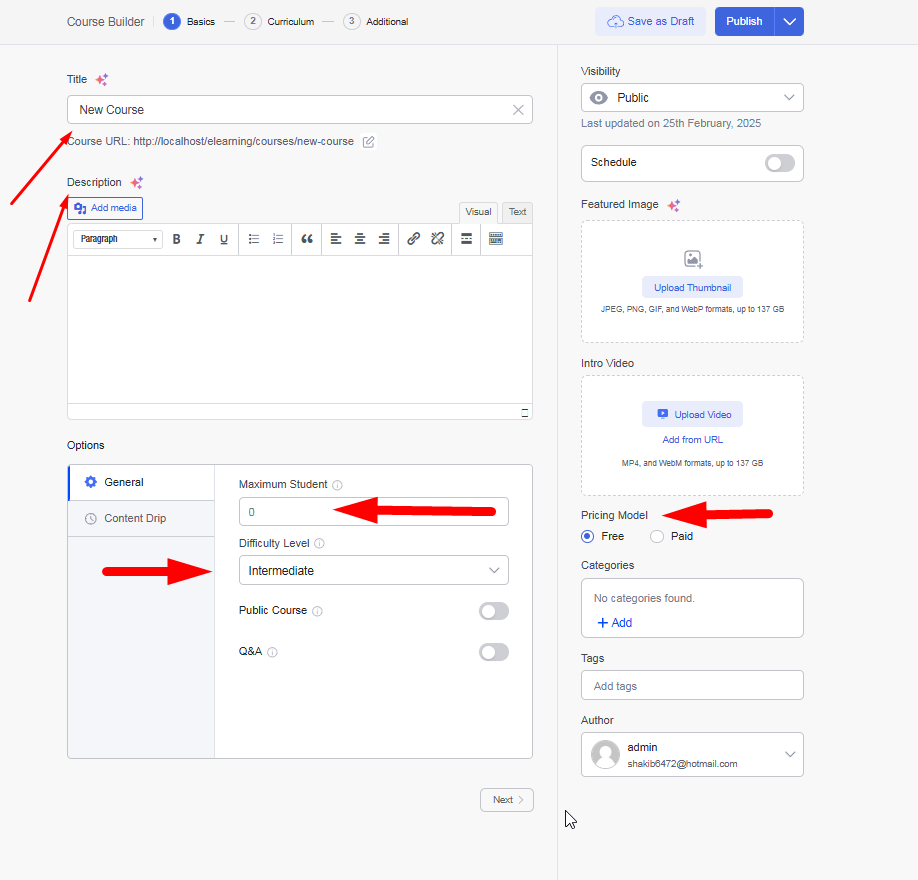
Task: Open the Difficulty Level dropdown
Action: click(x=373, y=571)
